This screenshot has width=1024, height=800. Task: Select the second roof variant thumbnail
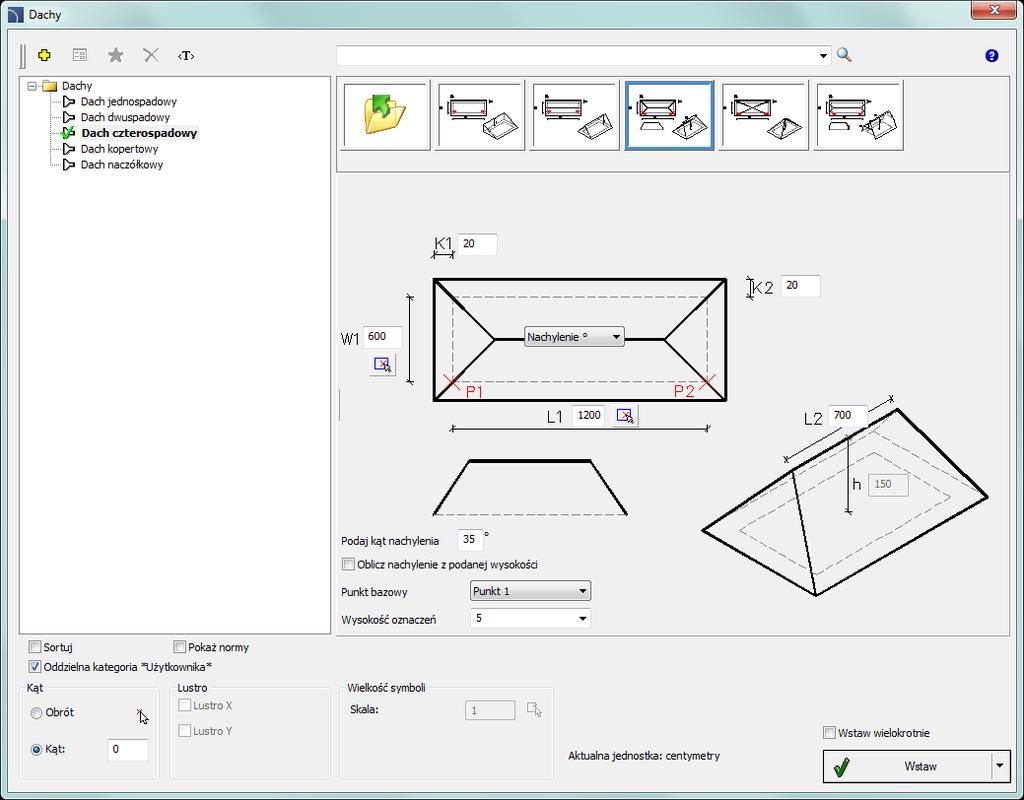pyautogui.click(x=574, y=116)
